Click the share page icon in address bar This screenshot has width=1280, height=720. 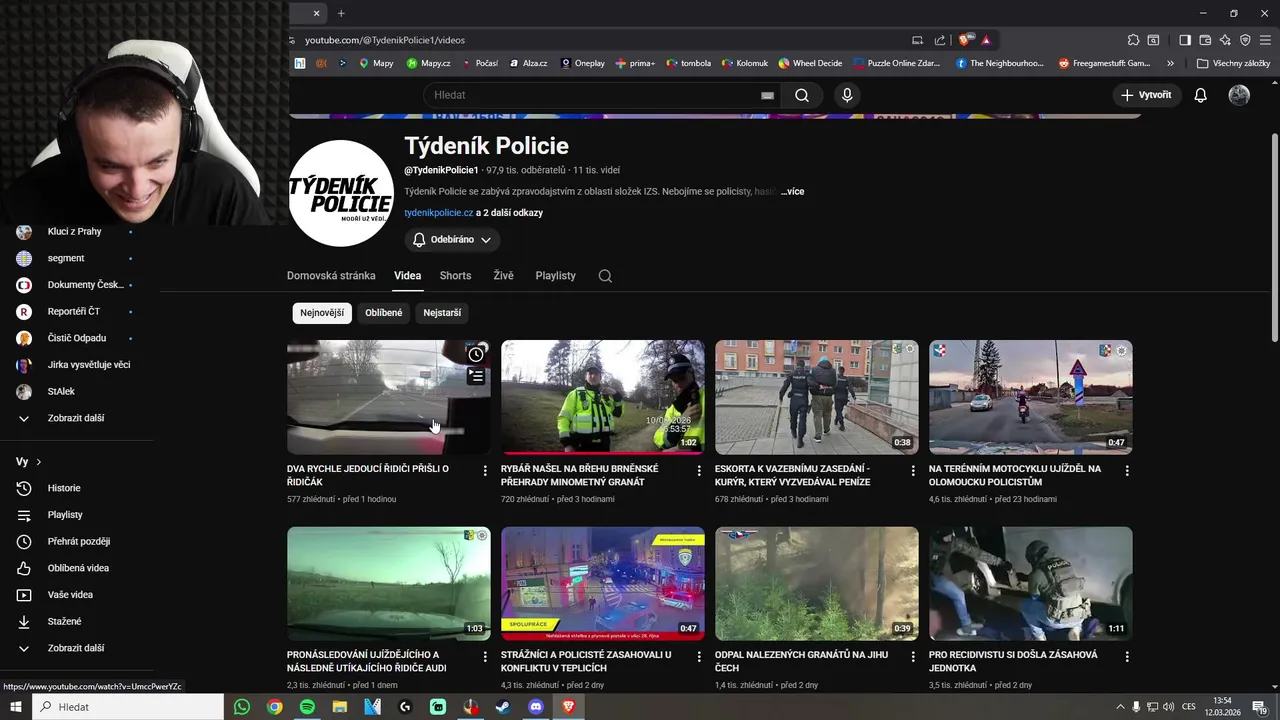tap(940, 40)
